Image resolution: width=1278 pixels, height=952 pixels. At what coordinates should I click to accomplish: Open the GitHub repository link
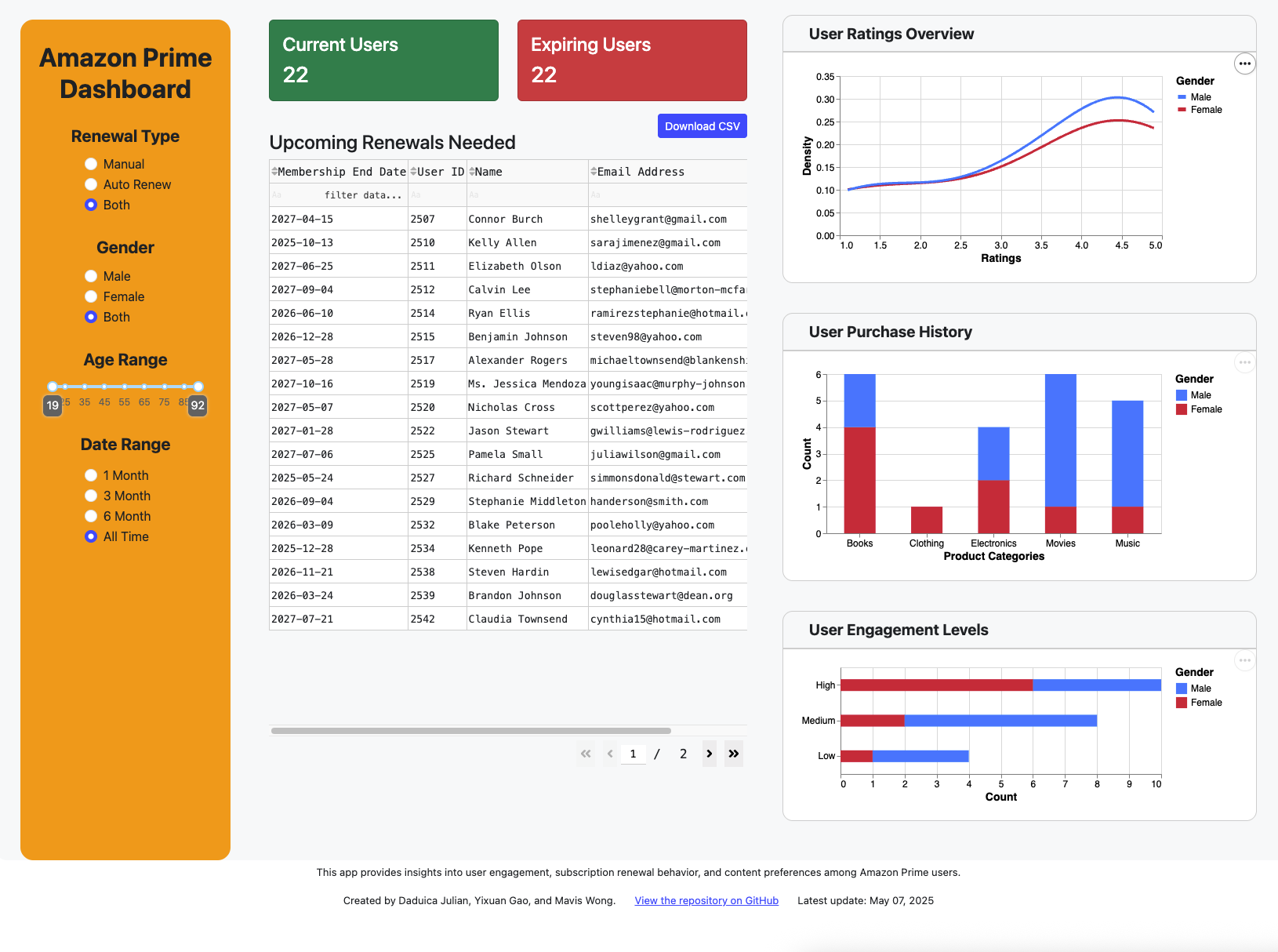click(706, 900)
